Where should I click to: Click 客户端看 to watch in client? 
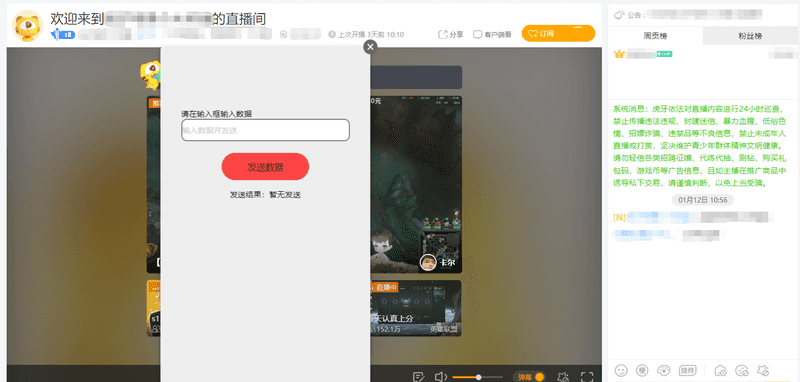point(492,34)
